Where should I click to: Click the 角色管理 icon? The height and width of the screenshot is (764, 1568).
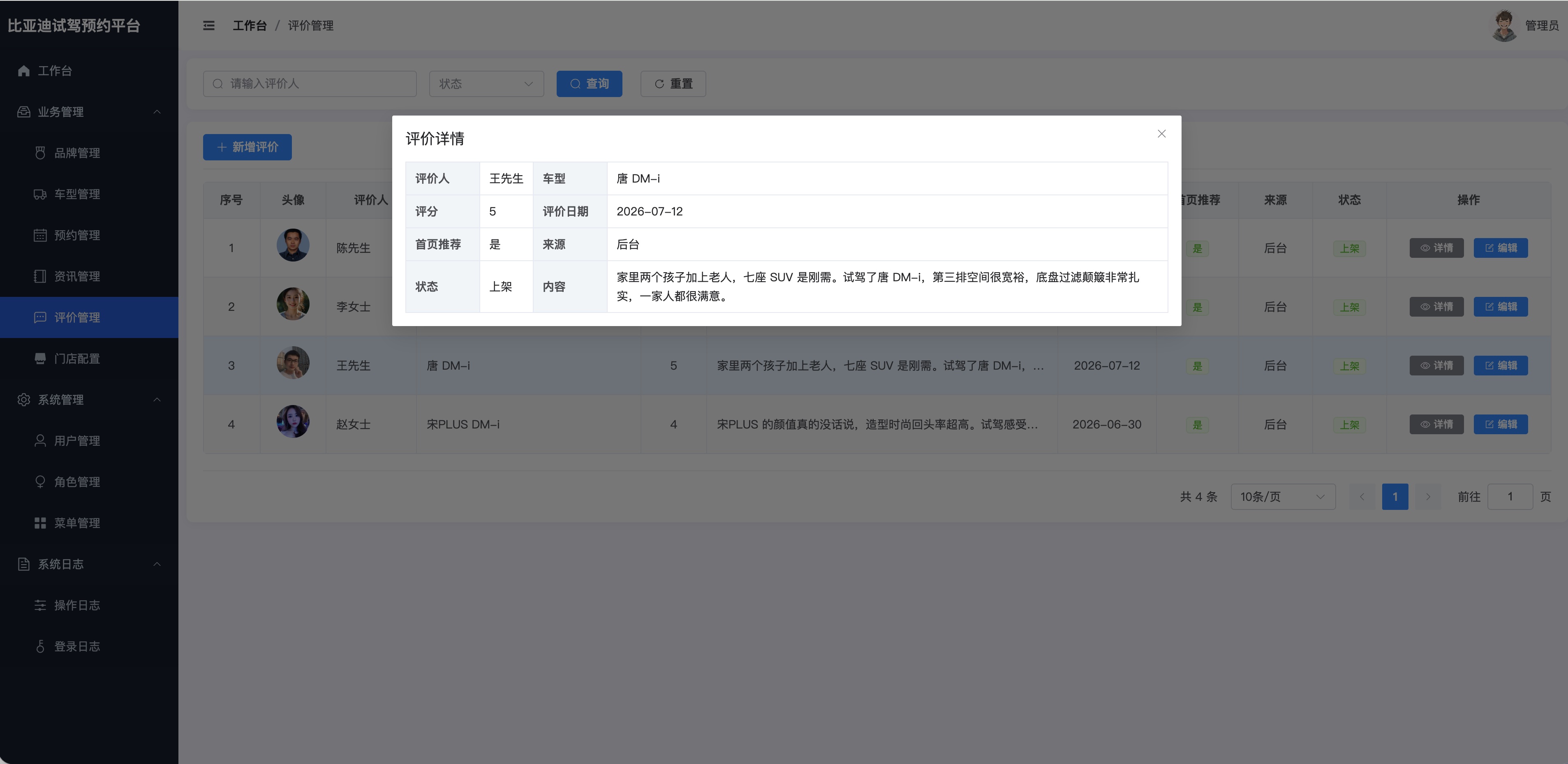tap(40, 482)
